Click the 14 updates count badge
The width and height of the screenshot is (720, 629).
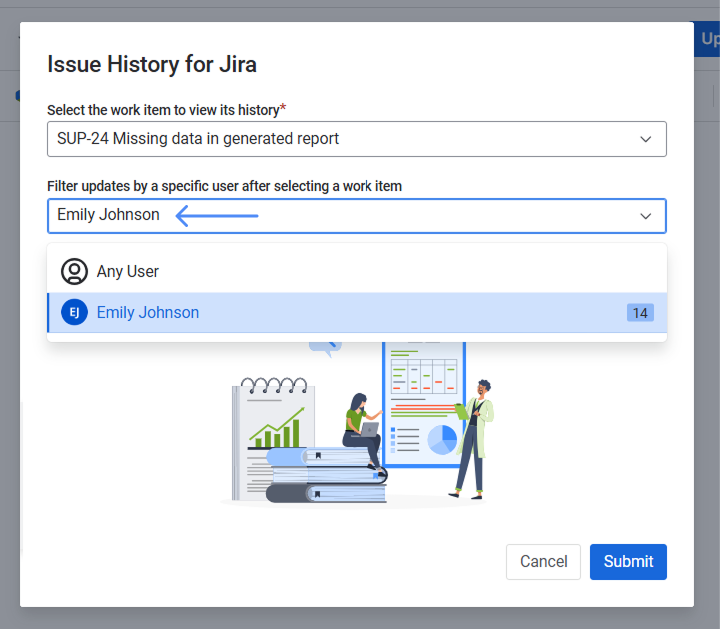[640, 313]
